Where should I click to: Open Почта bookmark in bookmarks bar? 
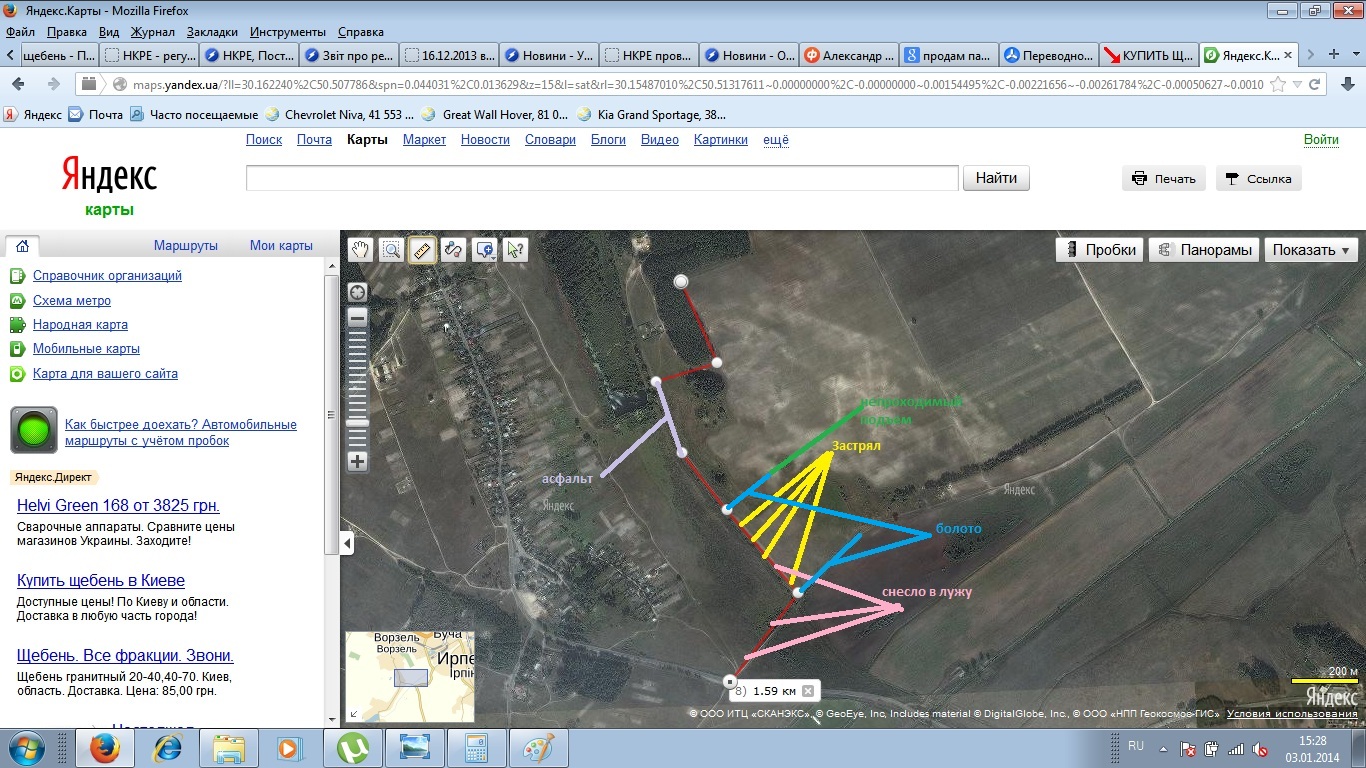coord(96,115)
